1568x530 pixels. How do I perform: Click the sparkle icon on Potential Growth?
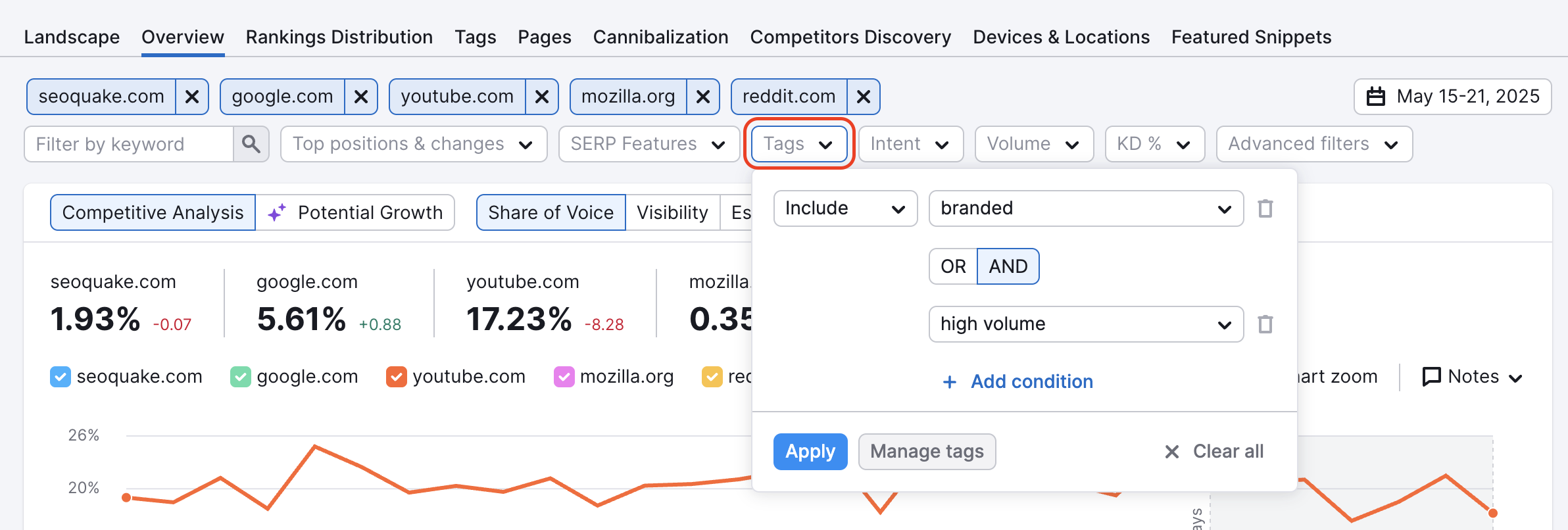[276, 212]
